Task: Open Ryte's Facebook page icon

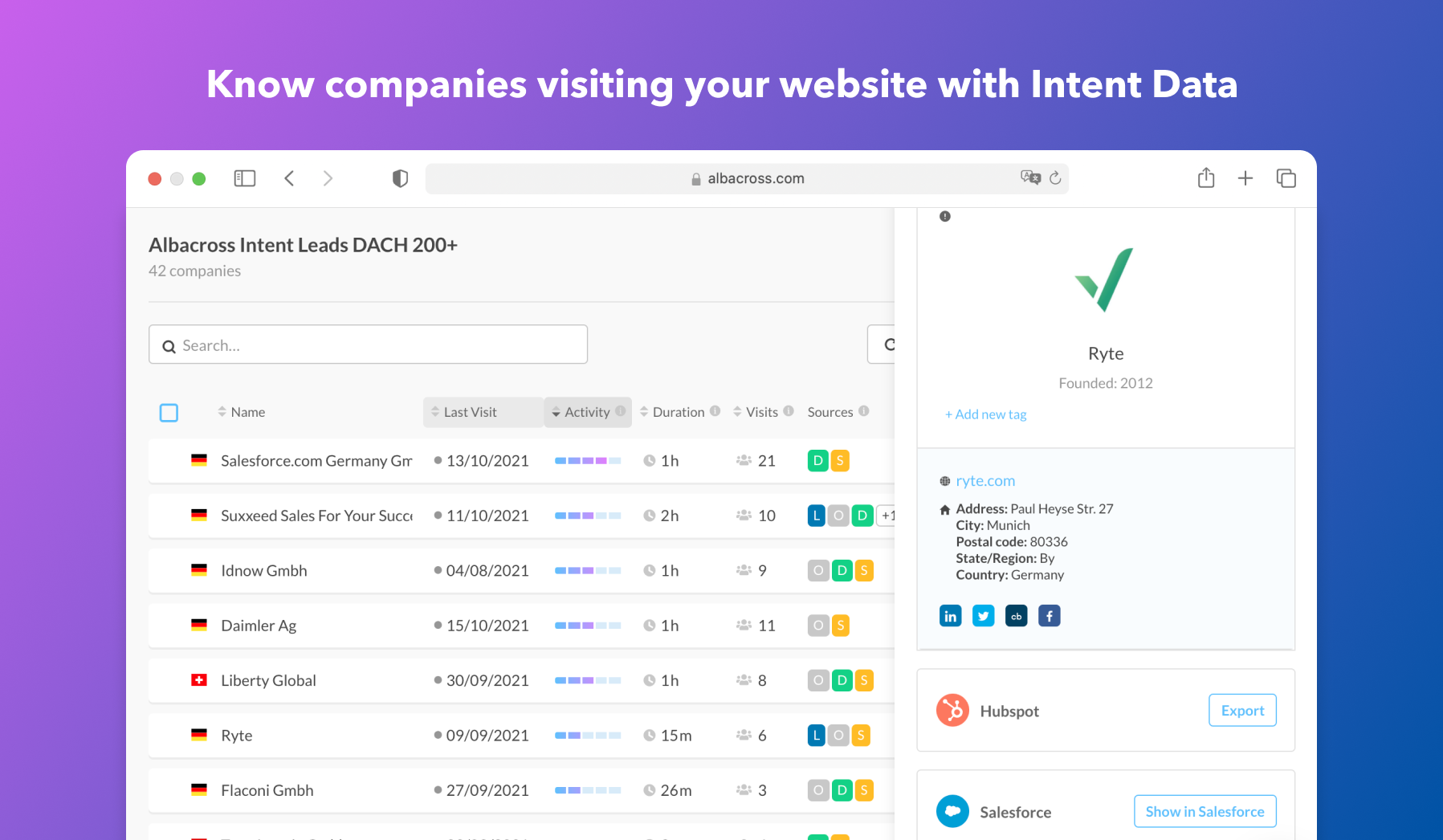Action: click(1049, 616)
